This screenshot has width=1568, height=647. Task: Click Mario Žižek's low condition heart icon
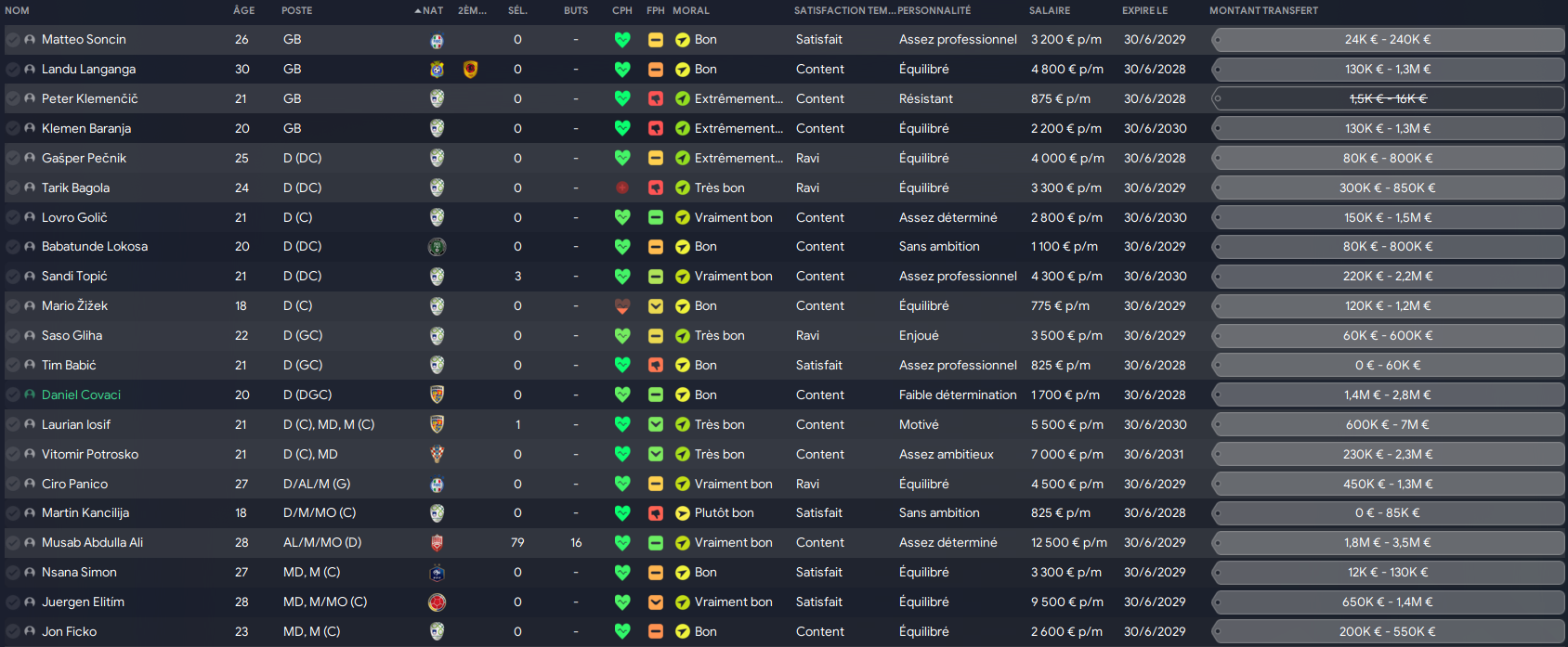pos(622,305)
